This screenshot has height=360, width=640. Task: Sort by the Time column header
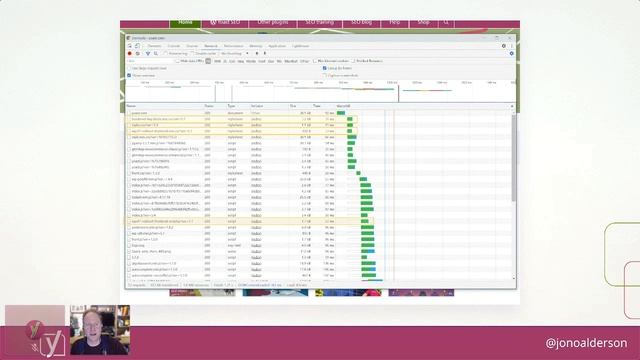[323, 106]
